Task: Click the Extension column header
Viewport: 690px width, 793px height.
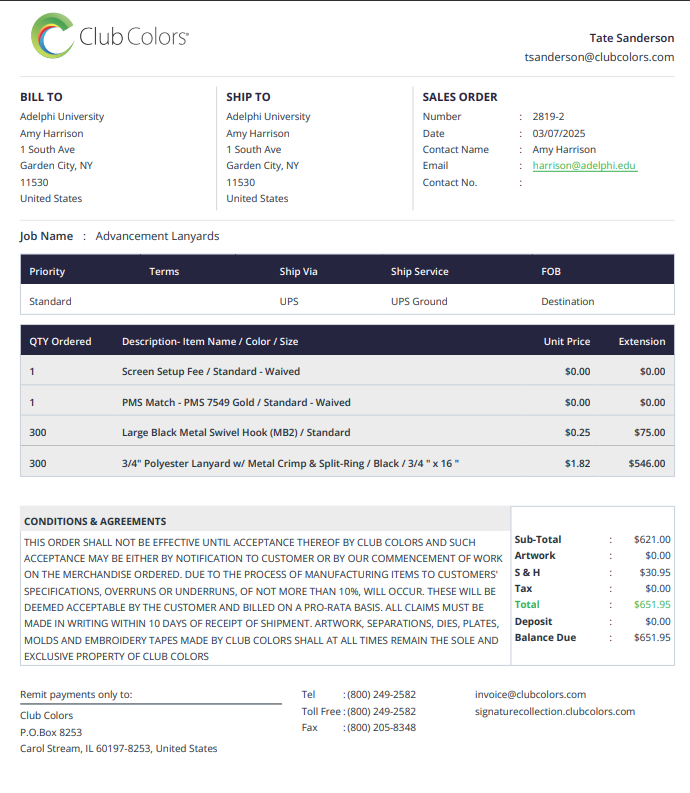Action: pos(641,341)
